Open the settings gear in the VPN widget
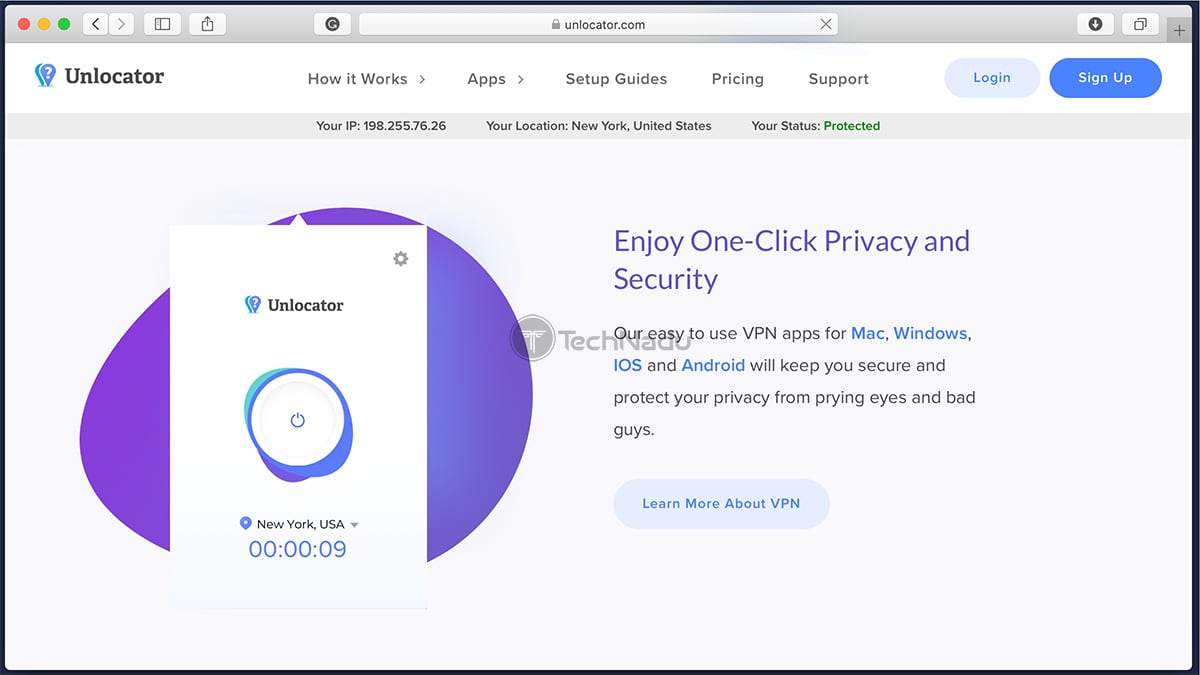The image size is (1200, 675). tap(400, 258)
